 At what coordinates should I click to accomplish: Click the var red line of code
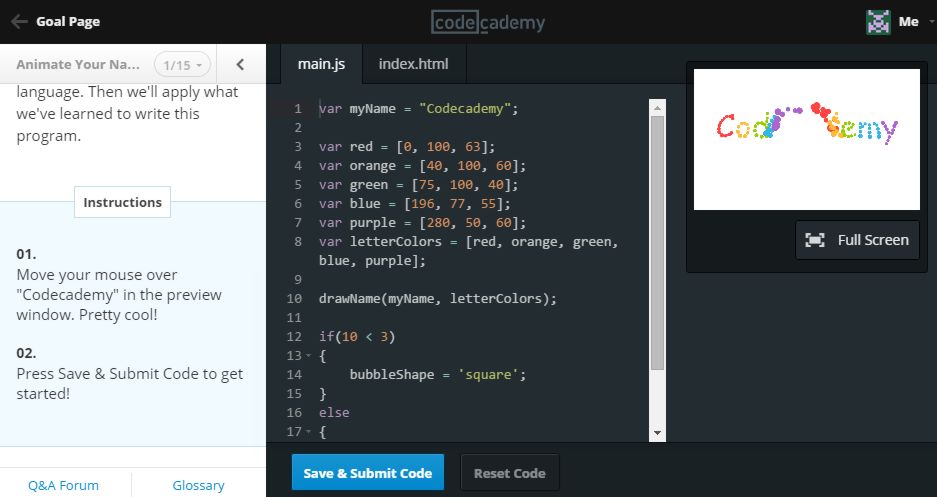(407, 146)
